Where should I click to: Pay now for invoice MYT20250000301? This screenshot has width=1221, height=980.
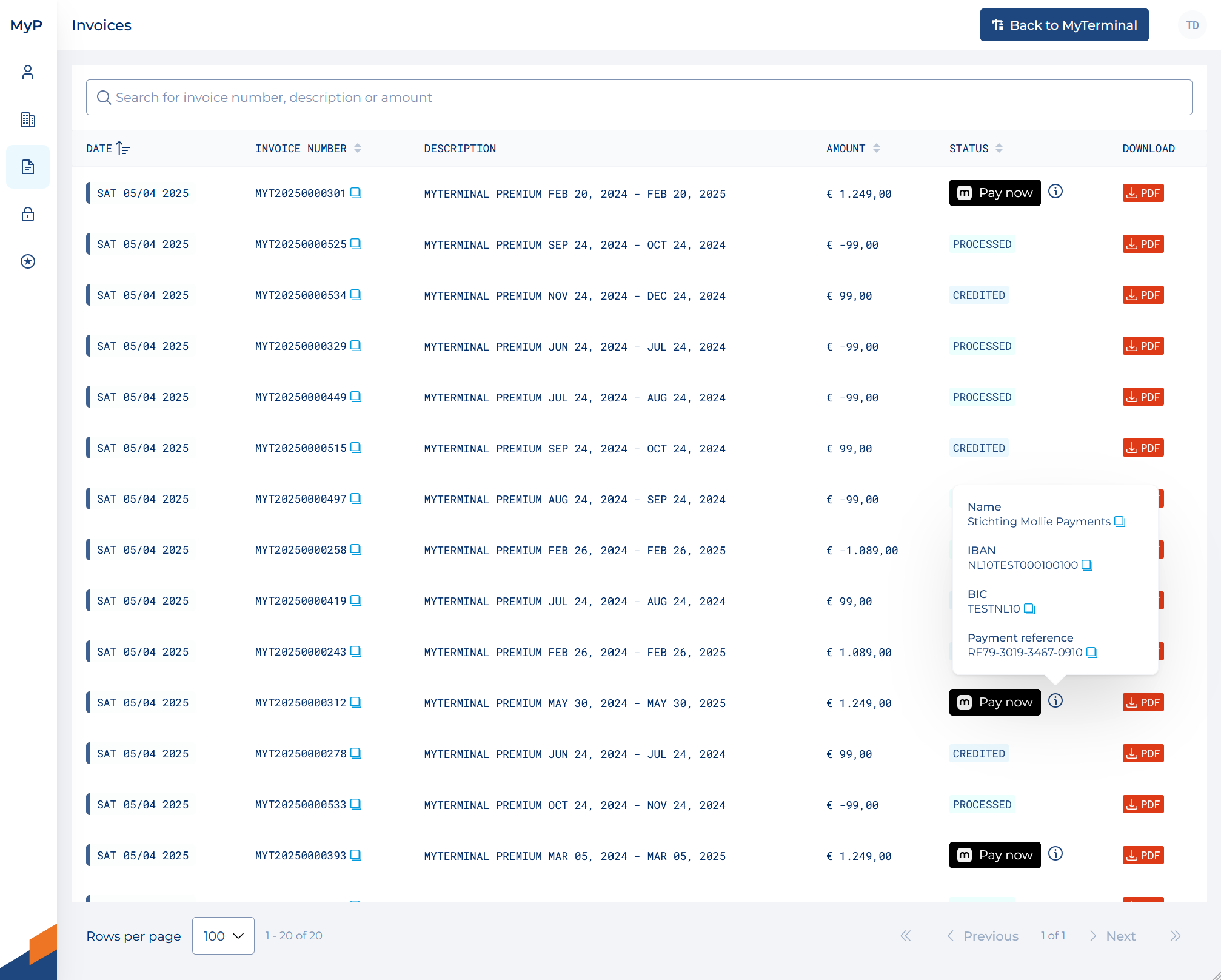coord(995,193)
